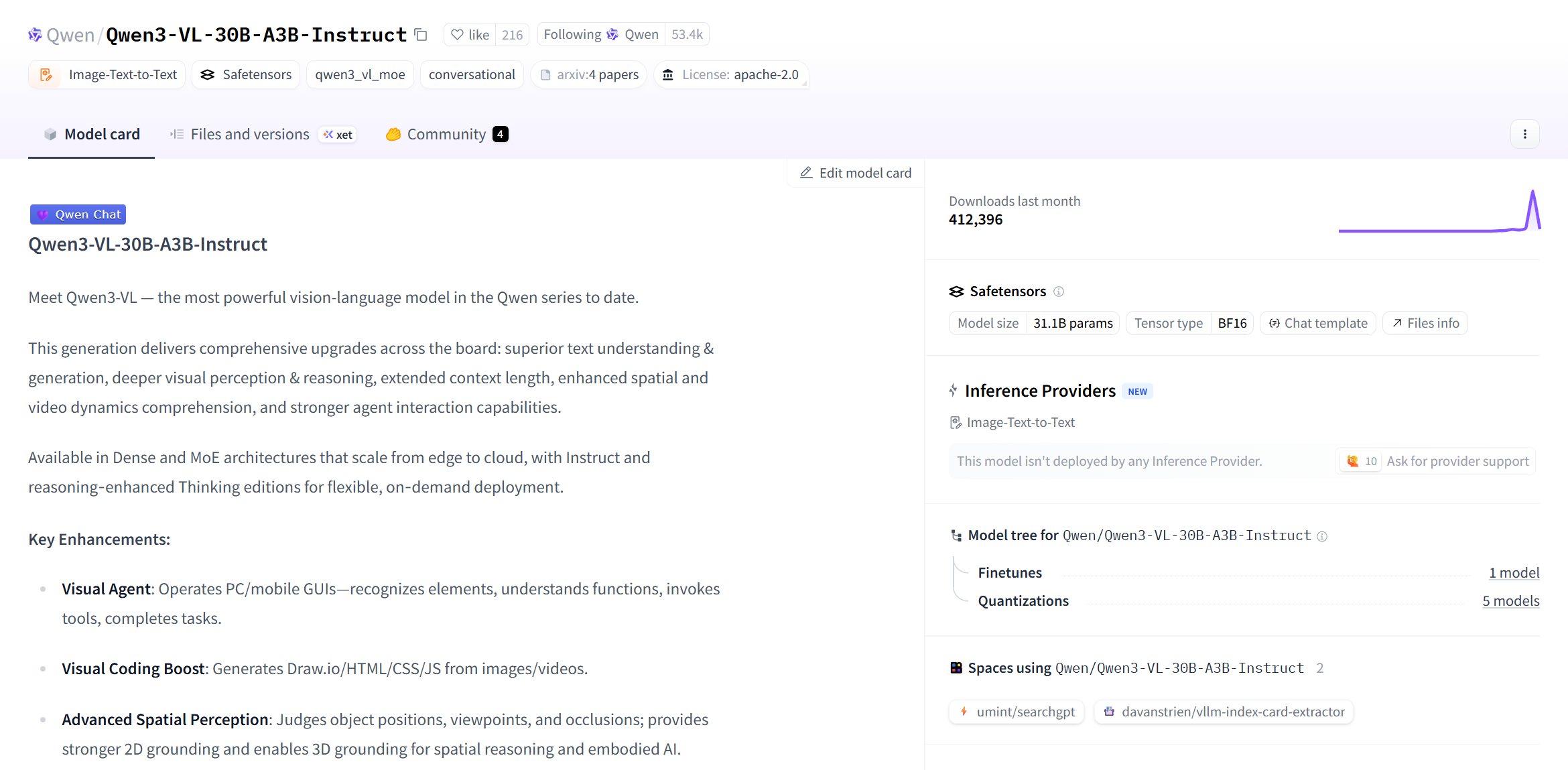Viewport: 1568px width, 770px height.
Task: Click the downloads trend chart
Action: tap(1439, 212)
